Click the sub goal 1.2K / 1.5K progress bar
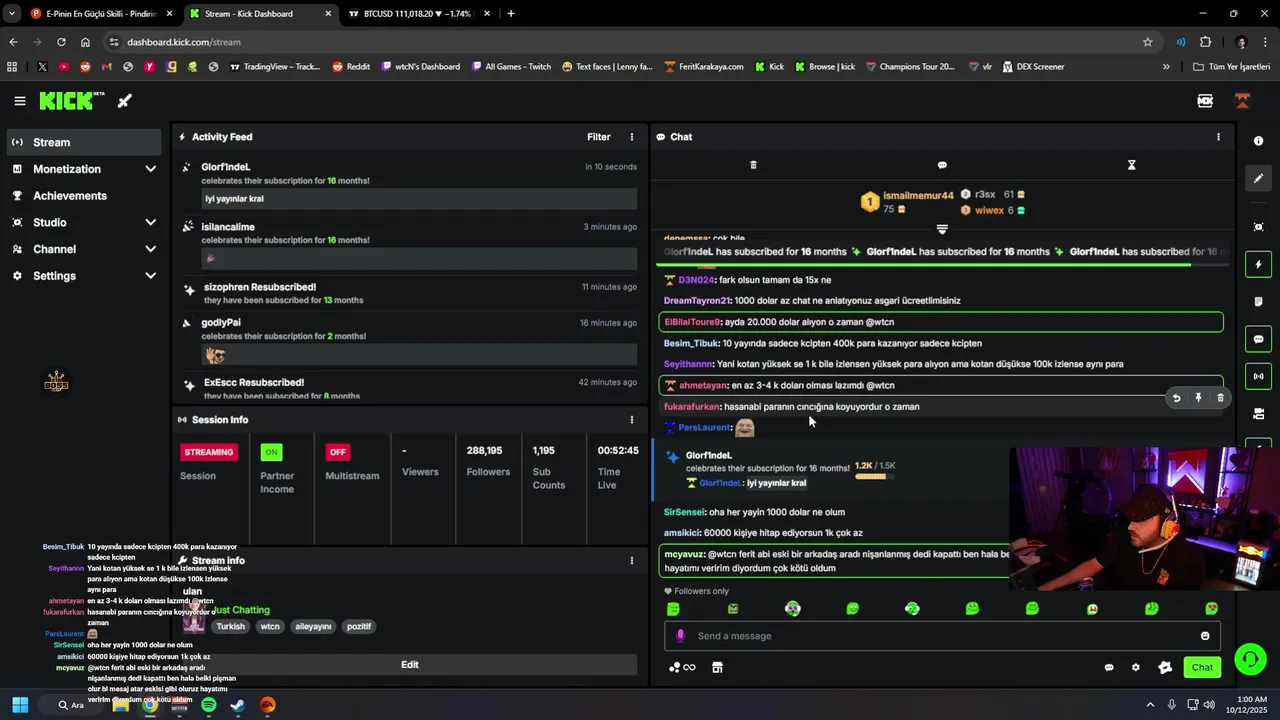 pyautogui.click(x=870, y=477)
